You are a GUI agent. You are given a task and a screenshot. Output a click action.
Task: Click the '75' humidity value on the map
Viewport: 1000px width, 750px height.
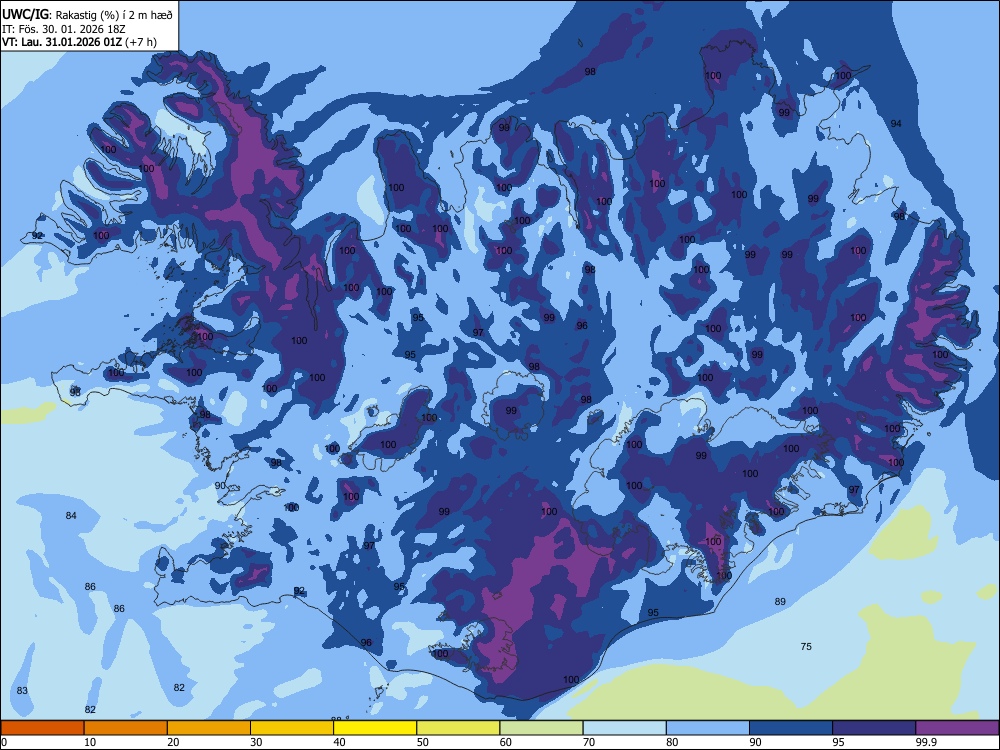click(x=806, y=647)
